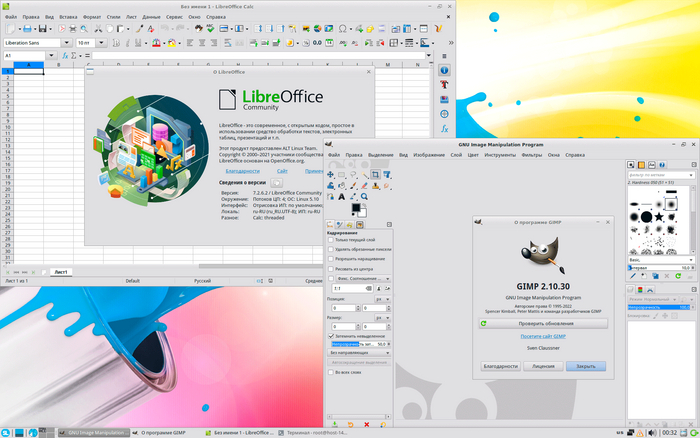Image resolution: width=700 pixels, height=438 pixels.
Task: Open the 'Фикс. Соотношение' dropdown in GIMP
Action: (362, 278)
